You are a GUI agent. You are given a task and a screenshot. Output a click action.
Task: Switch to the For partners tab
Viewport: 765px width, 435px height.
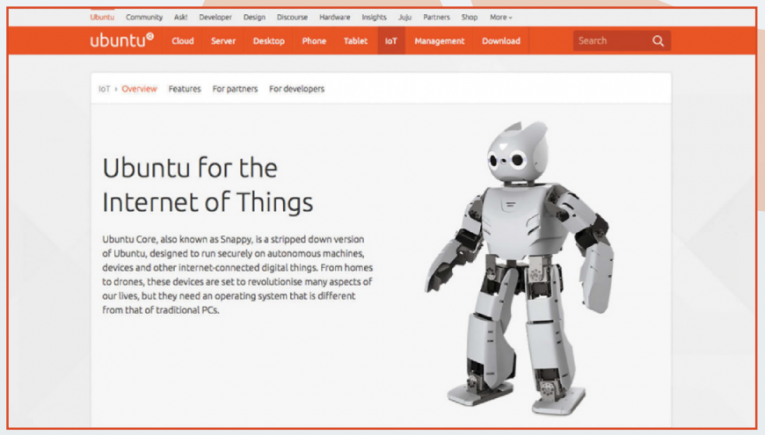click(235, 89)
